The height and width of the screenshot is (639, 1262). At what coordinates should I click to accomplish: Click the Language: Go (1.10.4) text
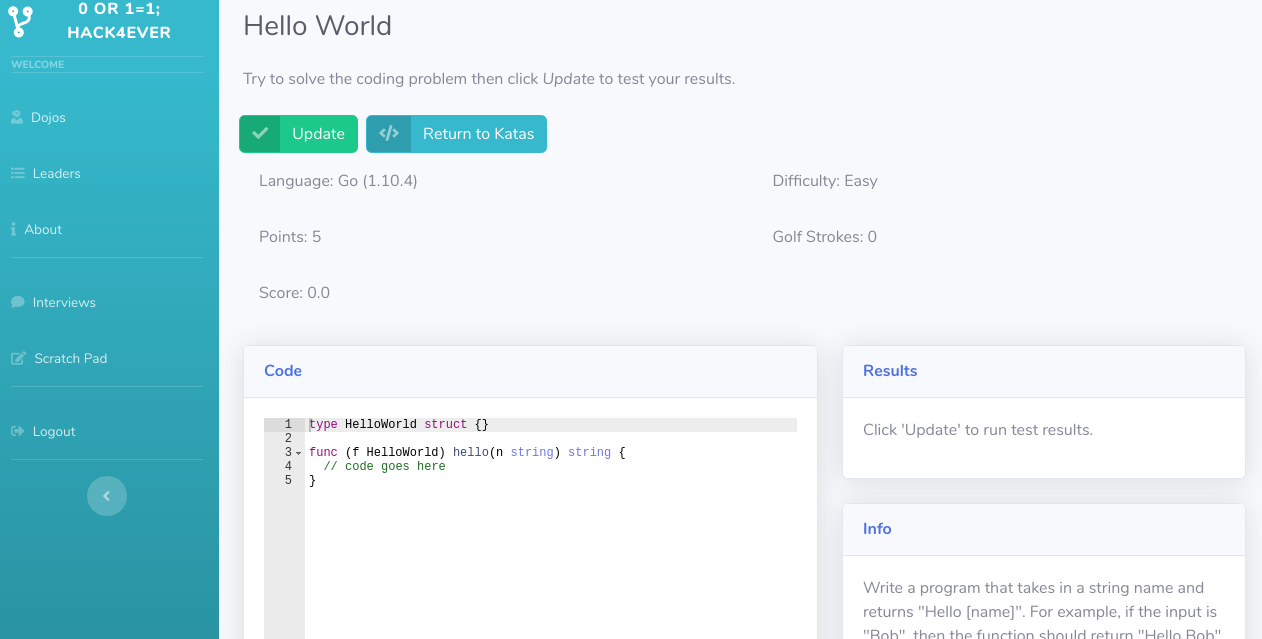coord(338,181)
